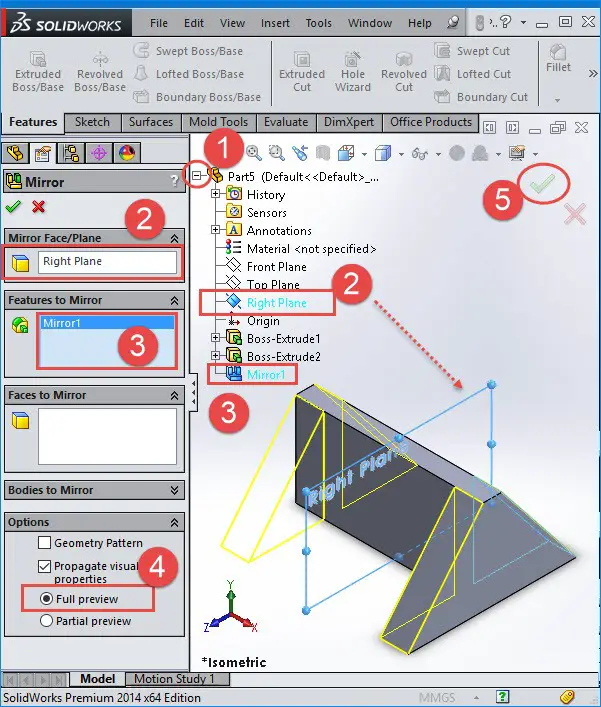The image size is (601, 707).
Task: Open the DimXpertManager tab
Action: [x=99, y=153]
